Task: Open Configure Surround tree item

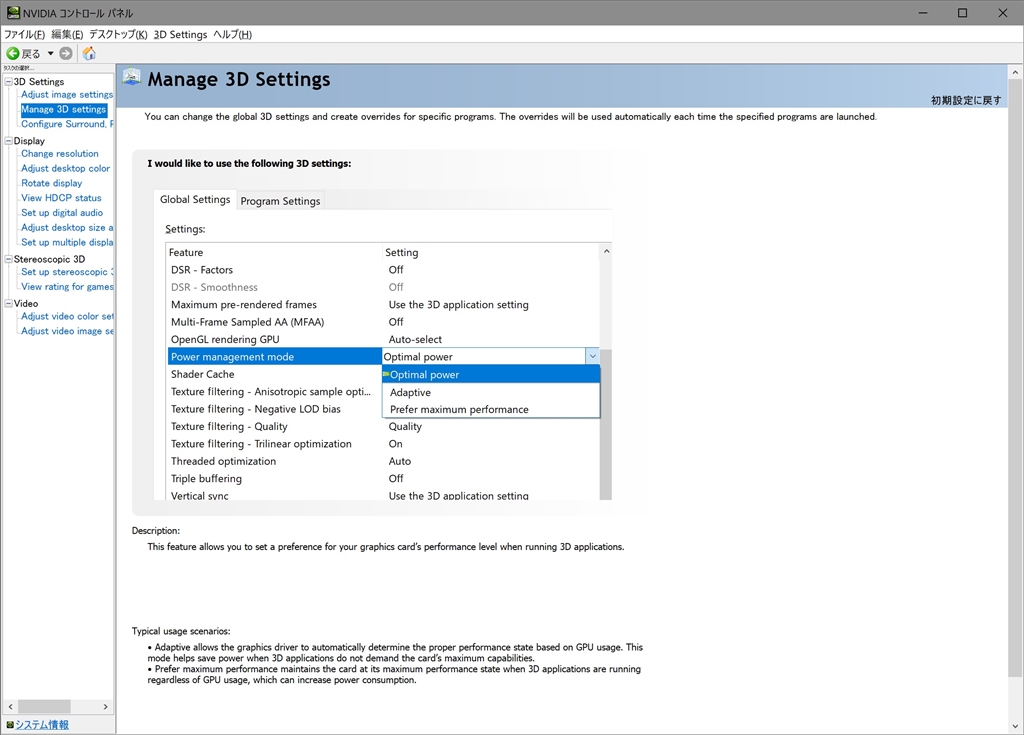Action: pyautogui.click(x=67, y=124)
